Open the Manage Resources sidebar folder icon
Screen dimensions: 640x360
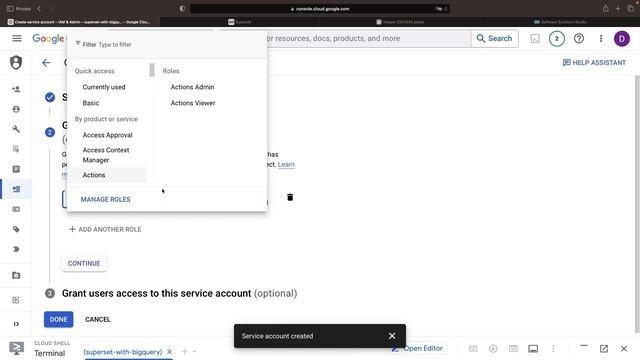[16, 275]
